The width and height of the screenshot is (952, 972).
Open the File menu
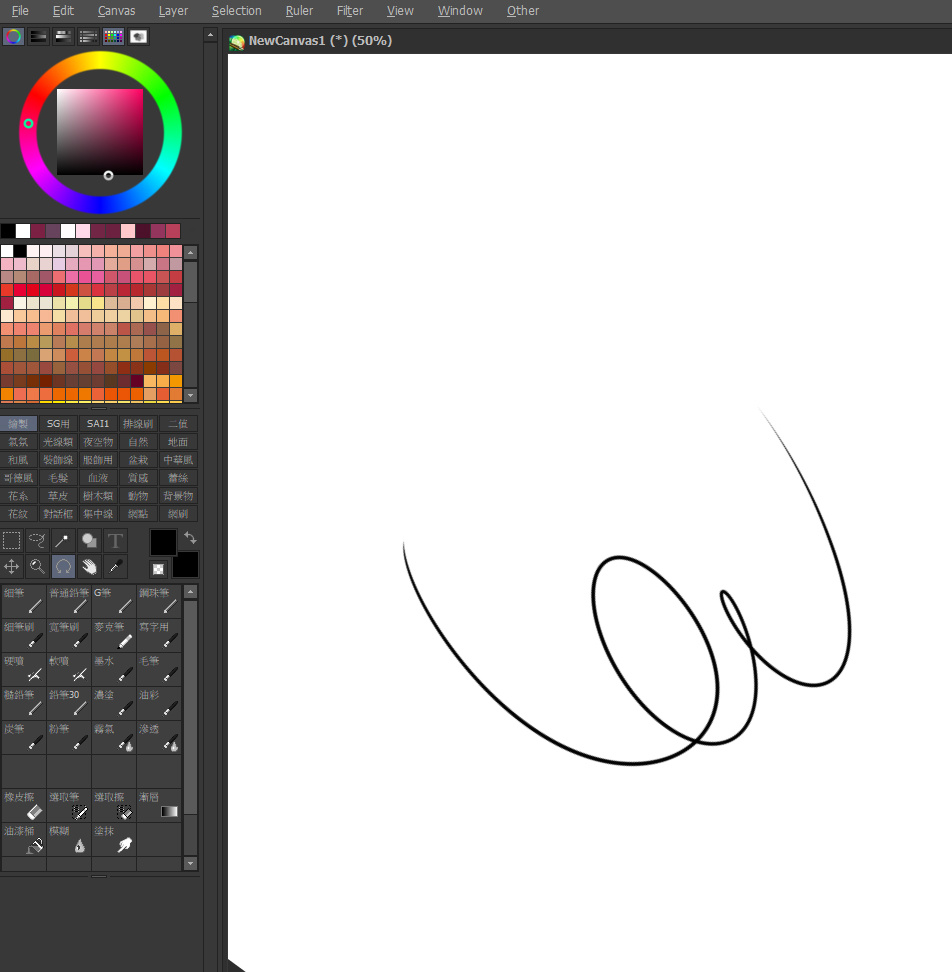coord(20,11)
